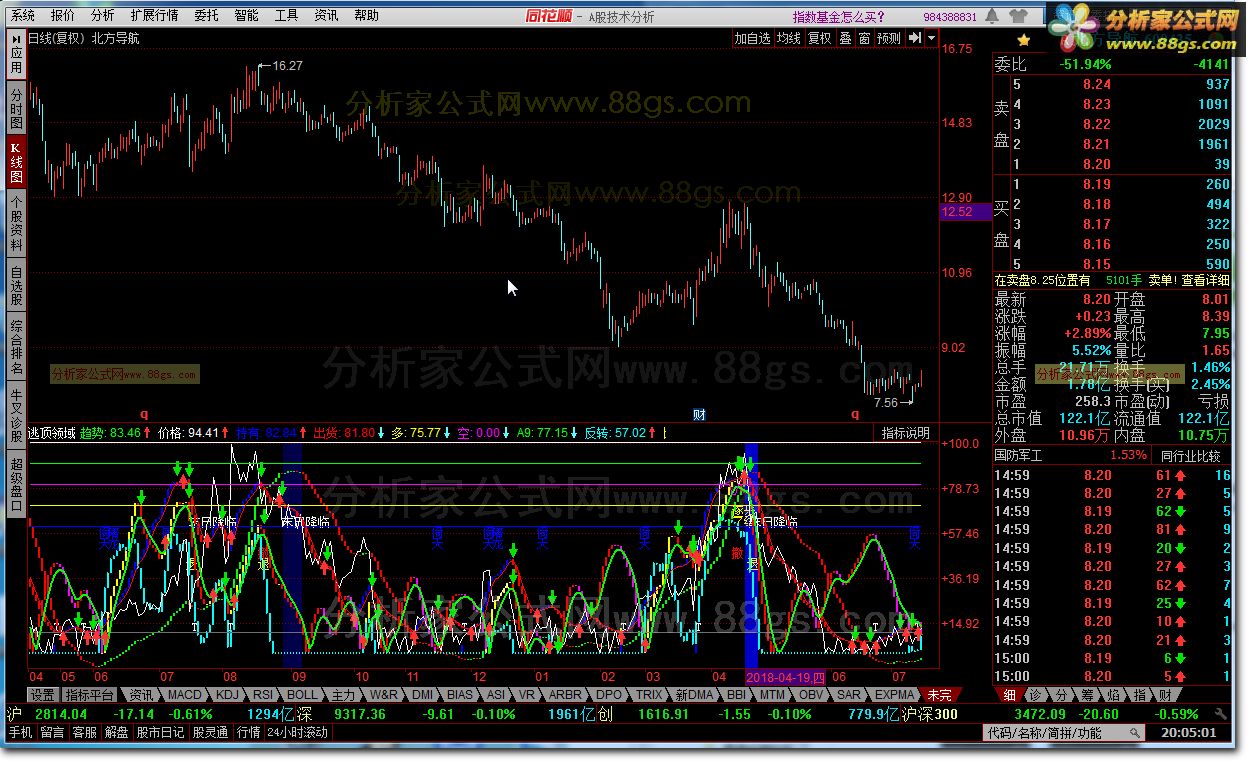This screenshot has height=761, width=1248.
Task: Open 综合排名 from the sidebar
Action: tap(17, 345)
